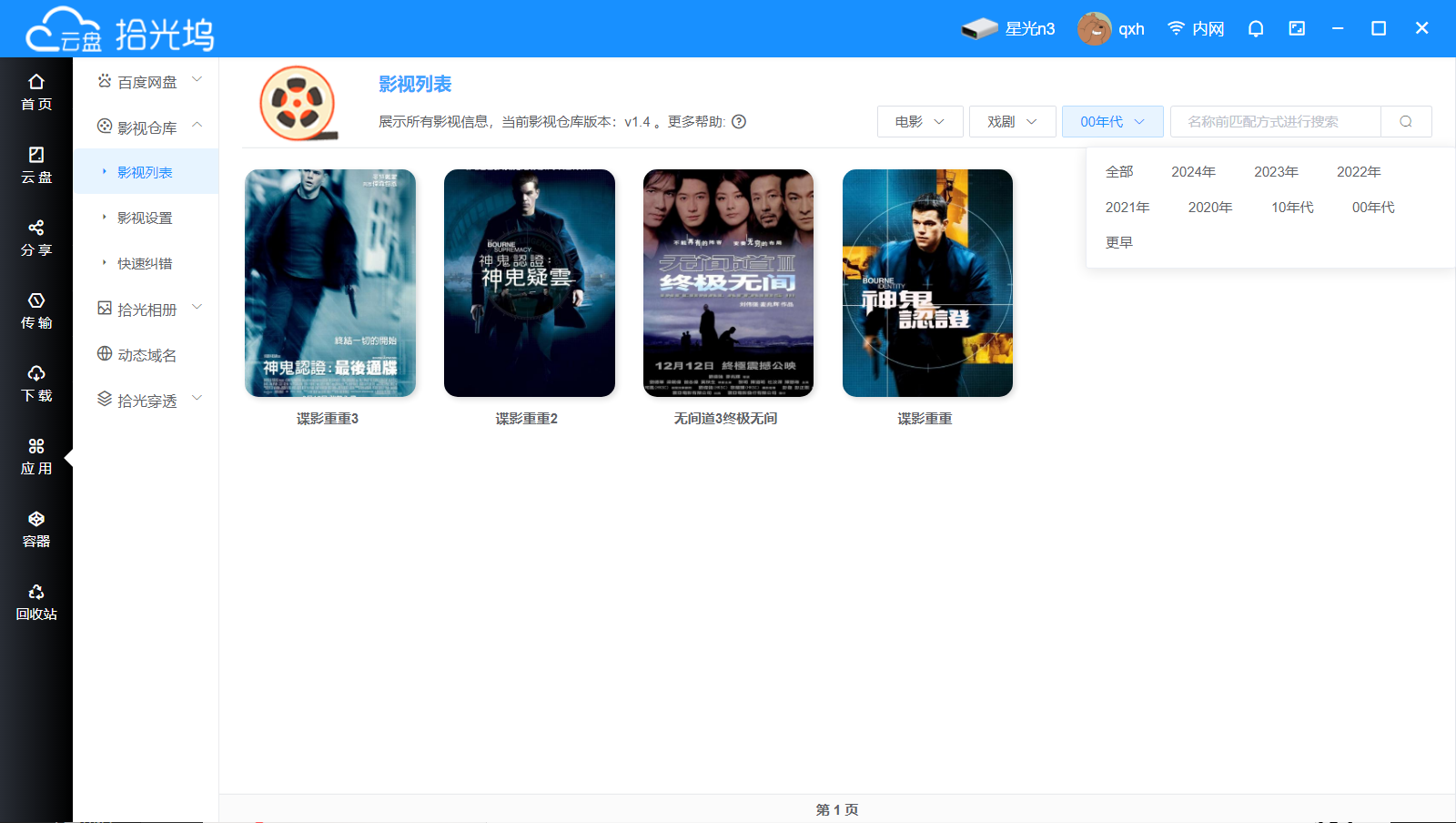
Task: Open the 传输 transfer section
Action: point(36,310)
